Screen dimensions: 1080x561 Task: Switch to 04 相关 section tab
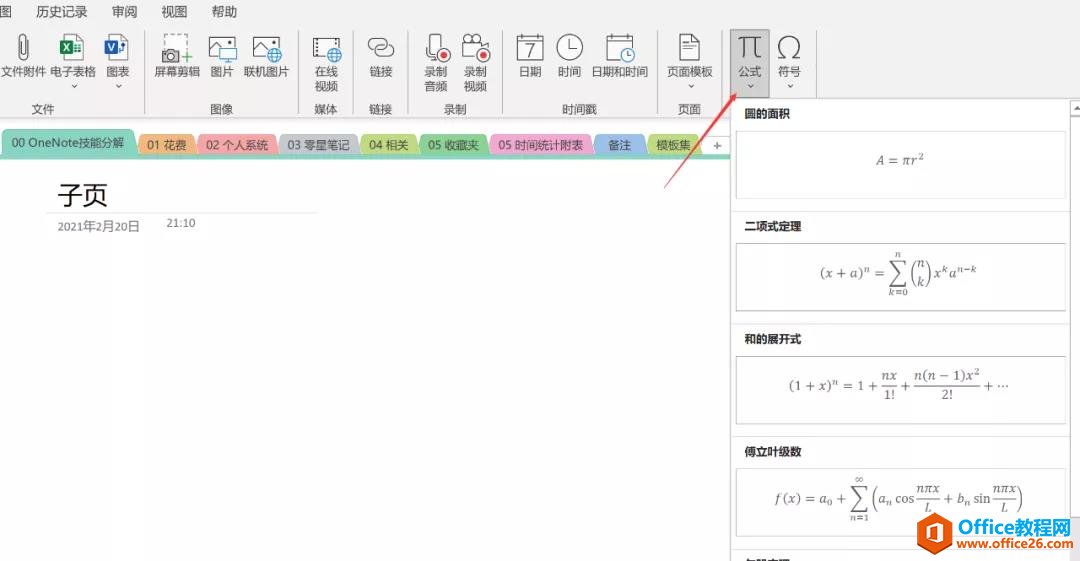(388, 145)
